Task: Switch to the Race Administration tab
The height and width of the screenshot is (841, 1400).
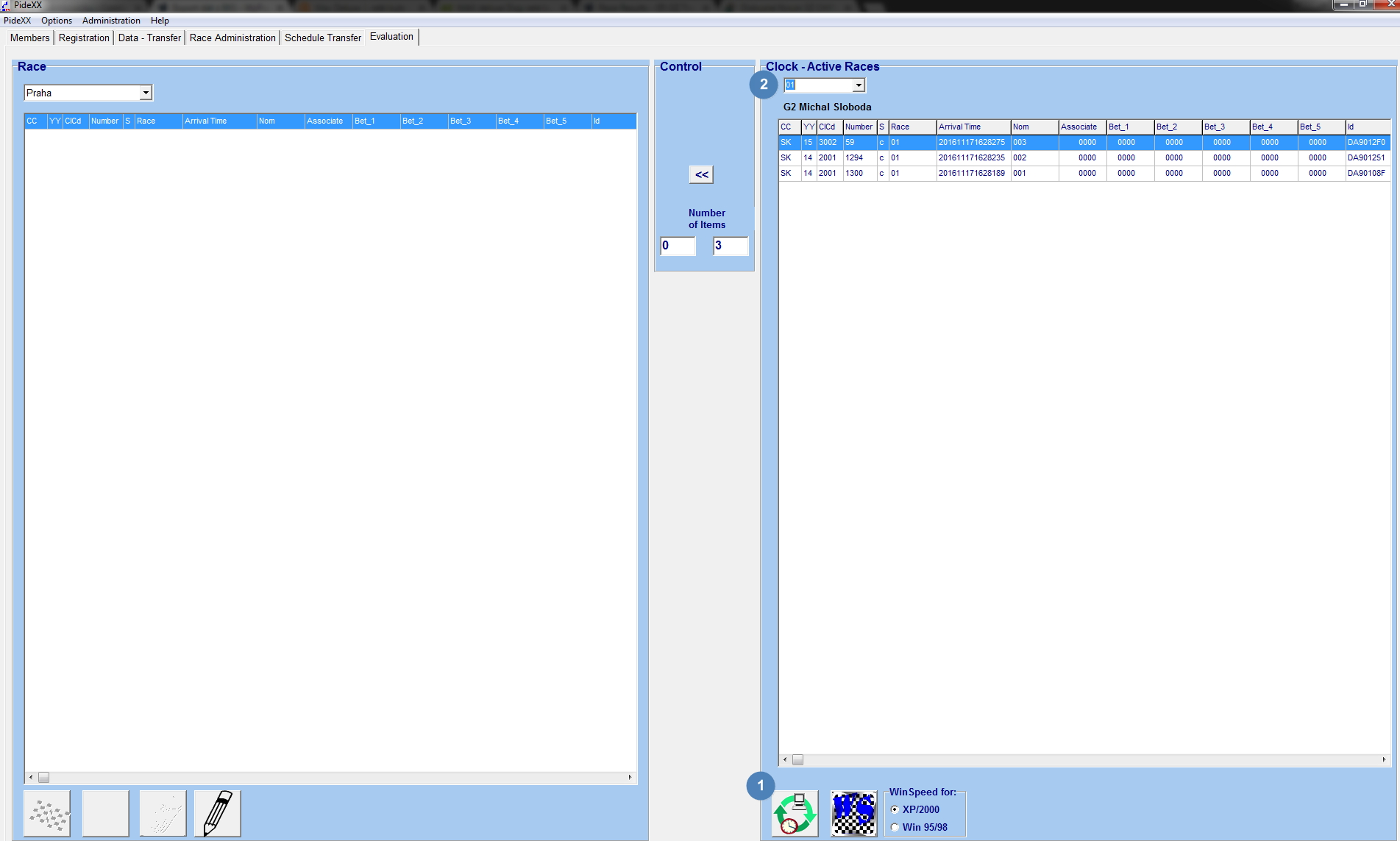Action: [x=232, y=38]
